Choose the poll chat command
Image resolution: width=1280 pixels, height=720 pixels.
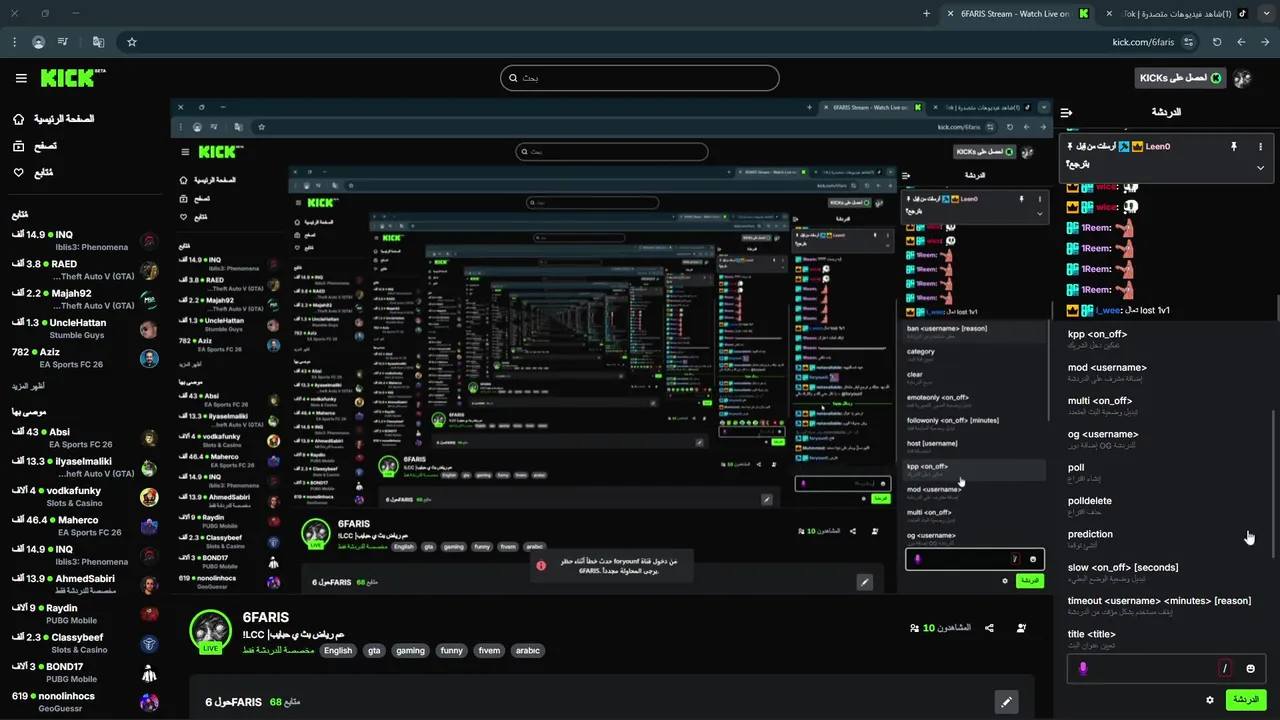tap(1166, 472)
